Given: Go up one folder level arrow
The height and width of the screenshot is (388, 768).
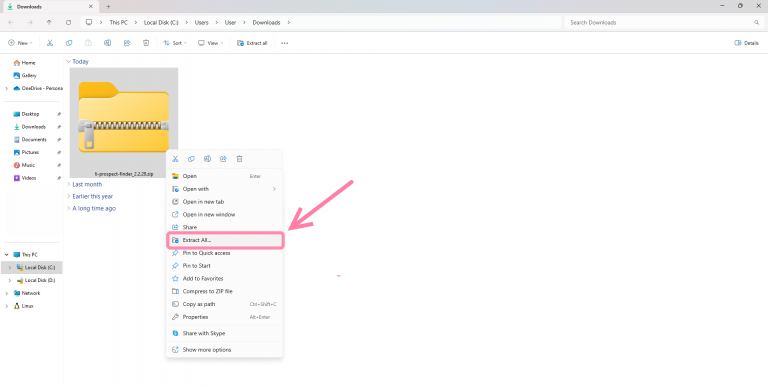Looking at the screenshot, I should click(x=49, y=23).
